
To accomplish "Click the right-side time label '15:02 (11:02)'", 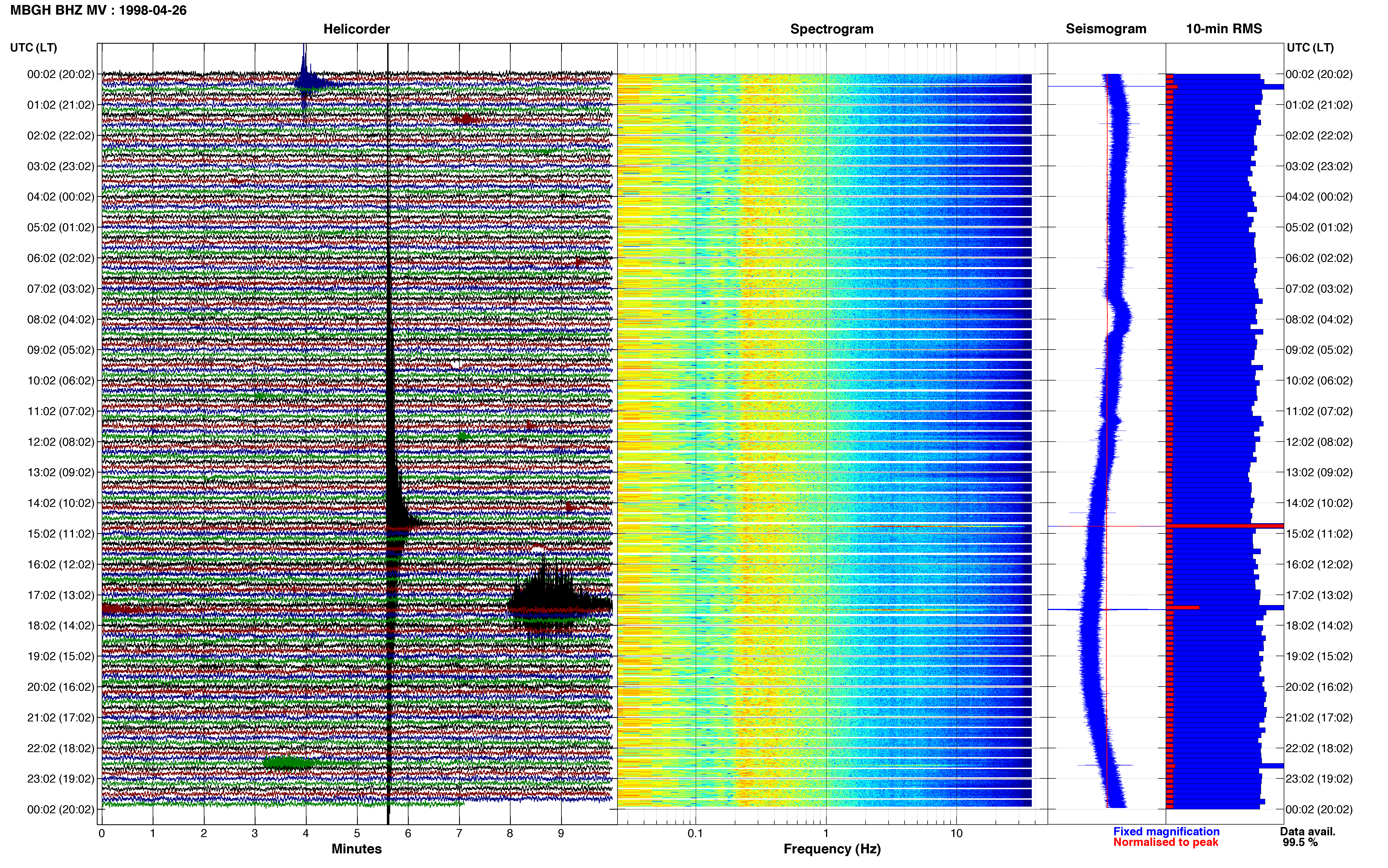I will click(x=1319, y=533).
